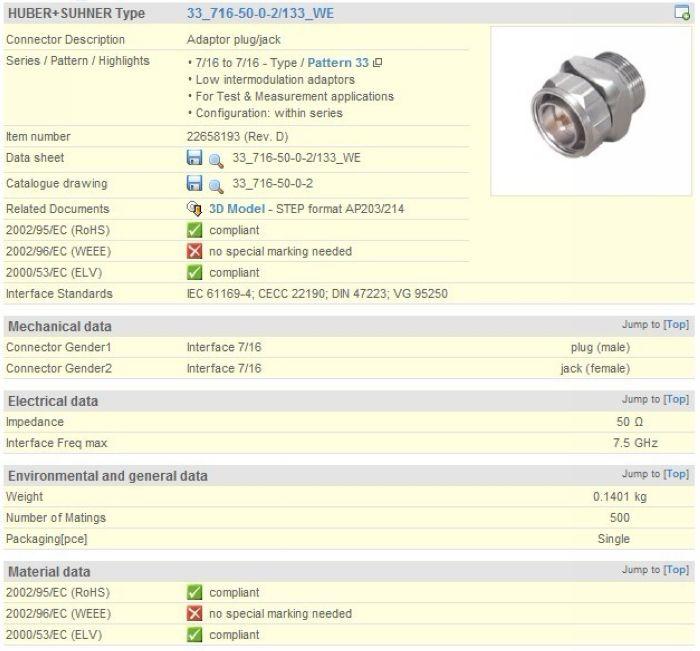700x651 pixels.
Task: Click the HUBER+SUHNER Type label
Action: point(76,13)
